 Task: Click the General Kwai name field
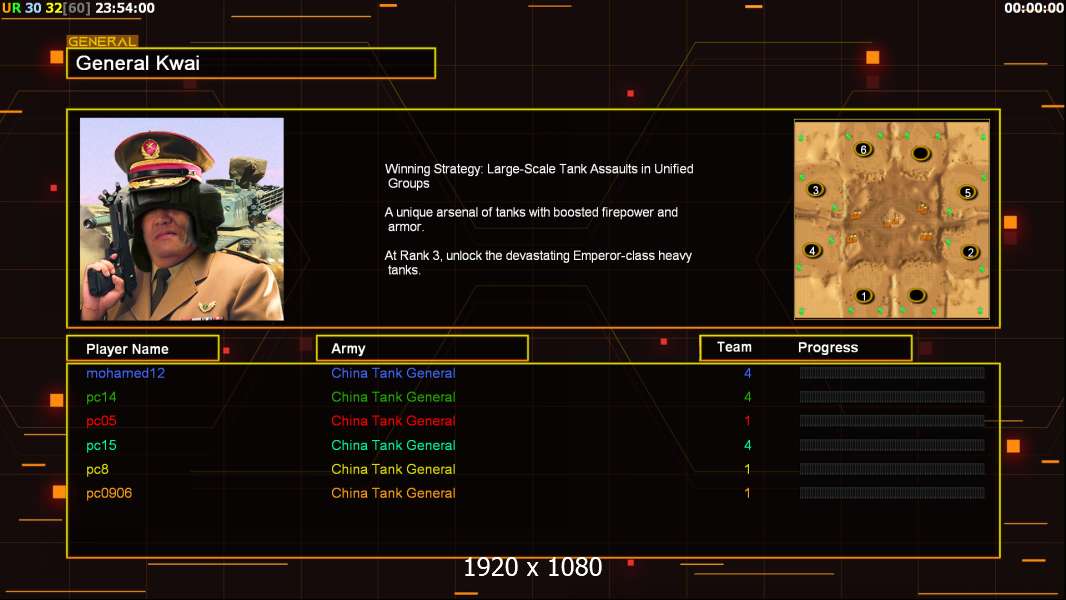[251, 63]
